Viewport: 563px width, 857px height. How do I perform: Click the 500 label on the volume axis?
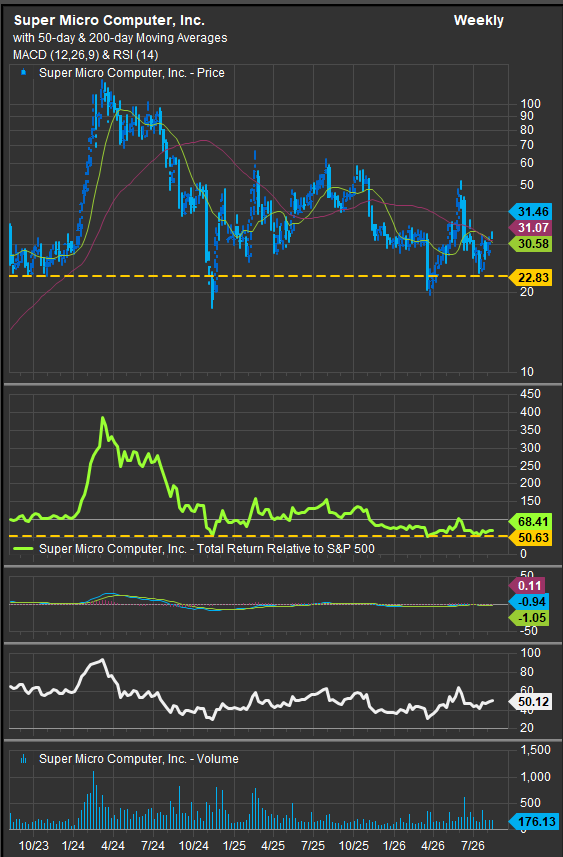click(x=530, y=803)
